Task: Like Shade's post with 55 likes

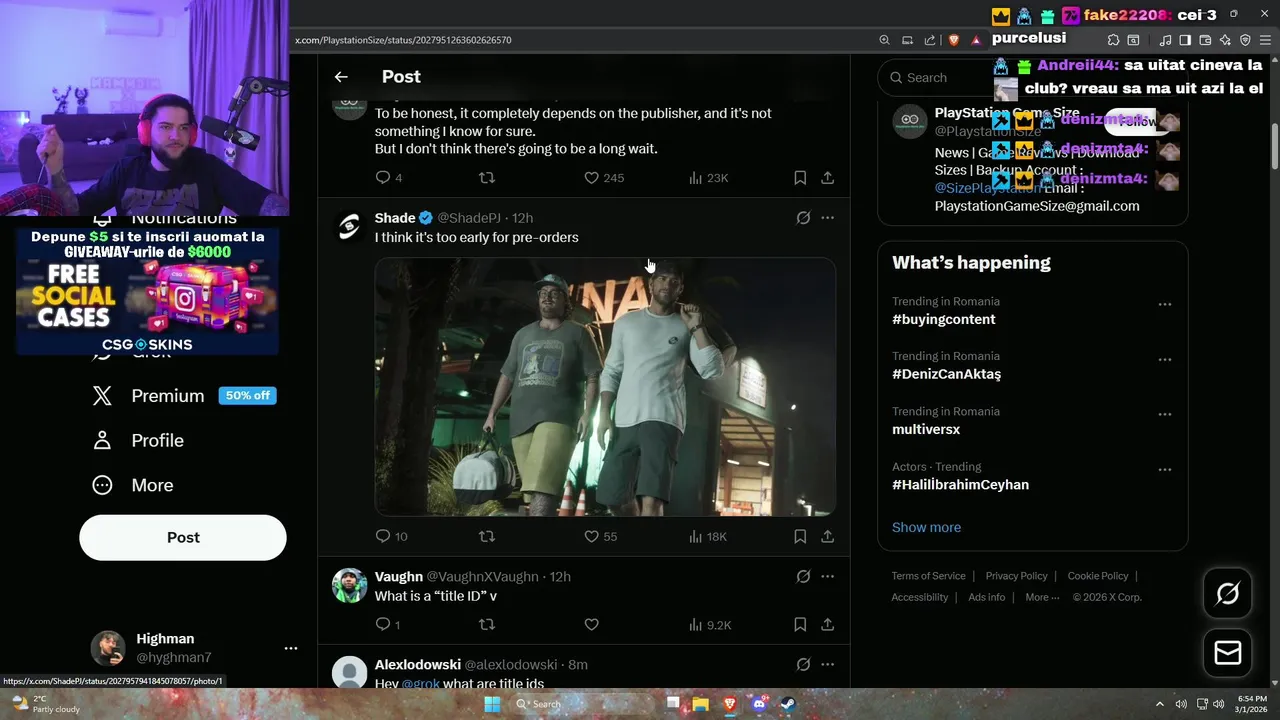Action: 601,537
